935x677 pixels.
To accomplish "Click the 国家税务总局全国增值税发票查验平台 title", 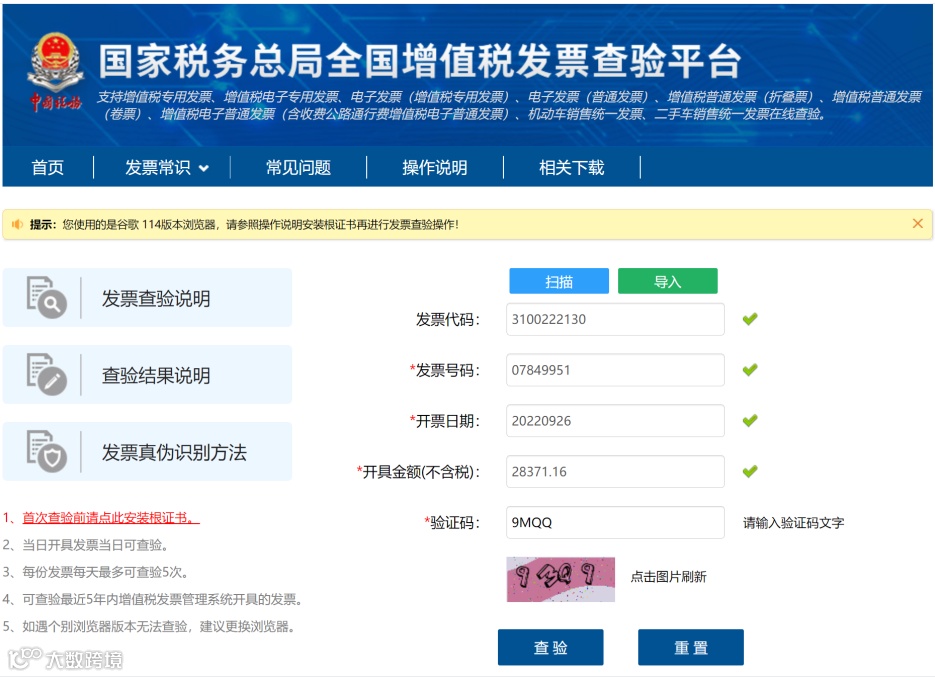I will coord(420,61).
